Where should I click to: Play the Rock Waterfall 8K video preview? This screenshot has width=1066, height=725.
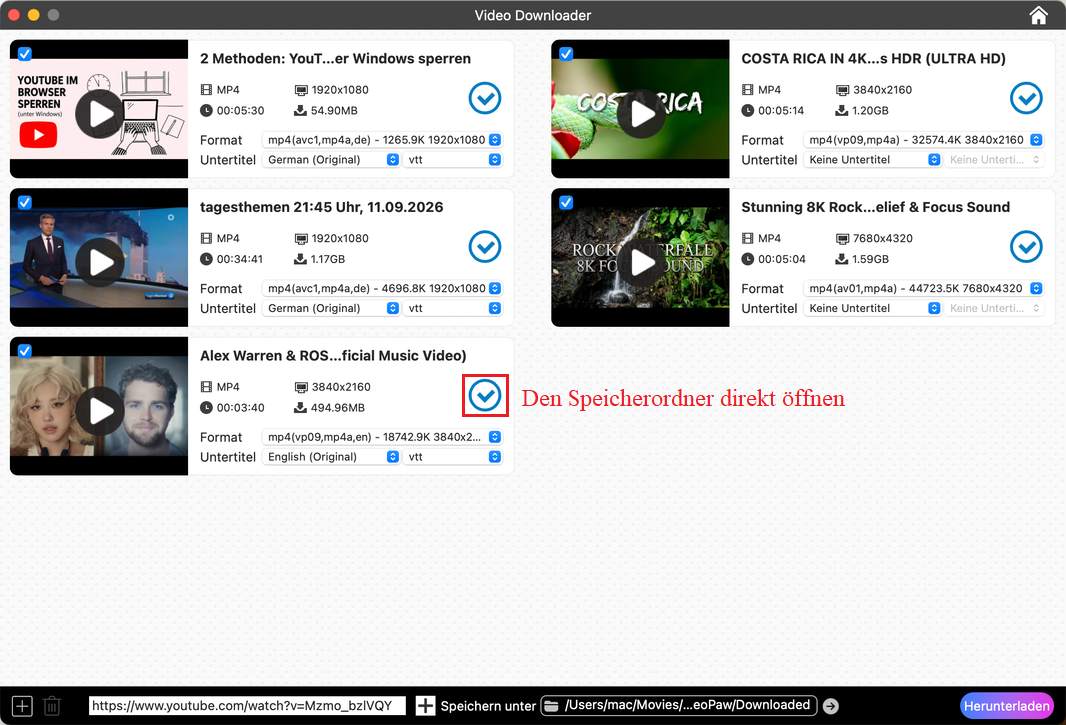641,262
